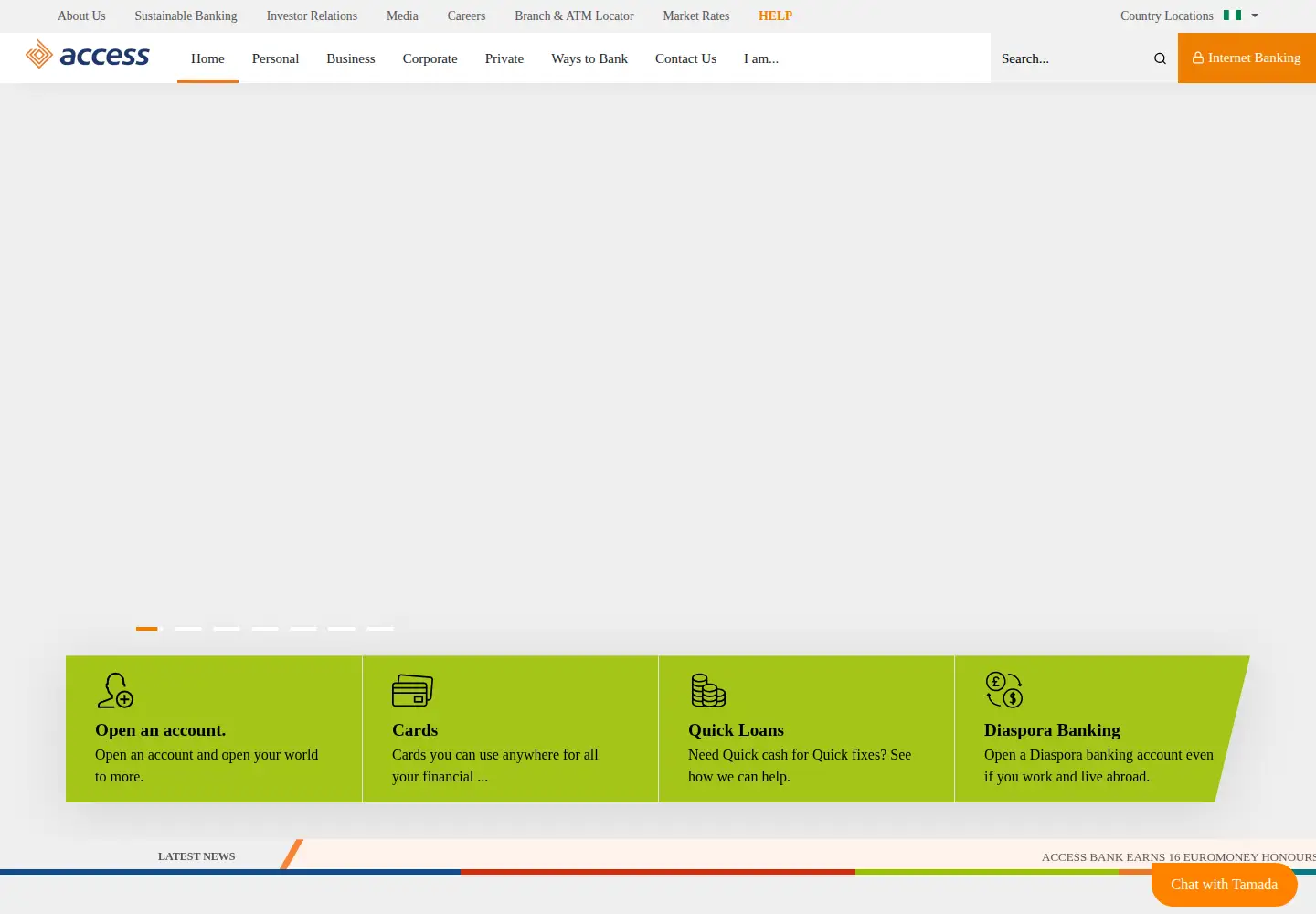
Task: Open the Contact Us menu
Action: pyautogui.click(x=685, y=58)
